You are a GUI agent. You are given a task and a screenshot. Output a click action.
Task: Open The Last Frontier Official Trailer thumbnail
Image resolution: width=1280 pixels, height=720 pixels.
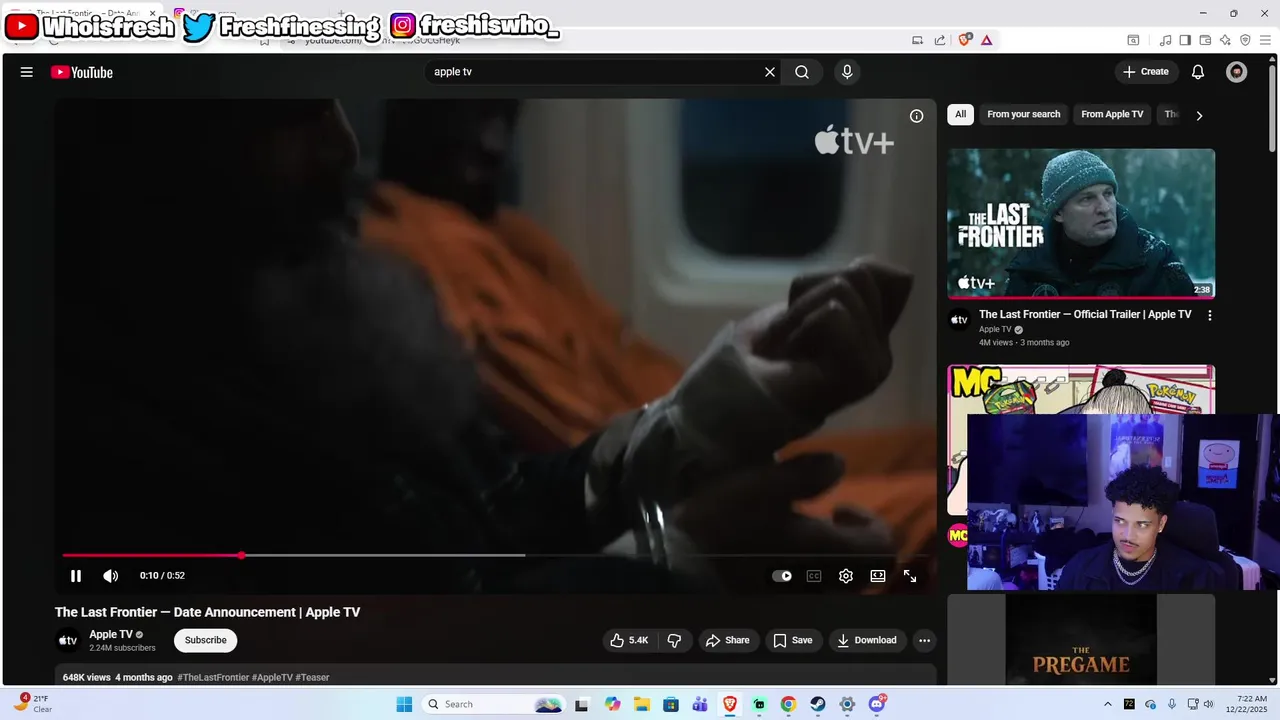(x=1081, y=223)
